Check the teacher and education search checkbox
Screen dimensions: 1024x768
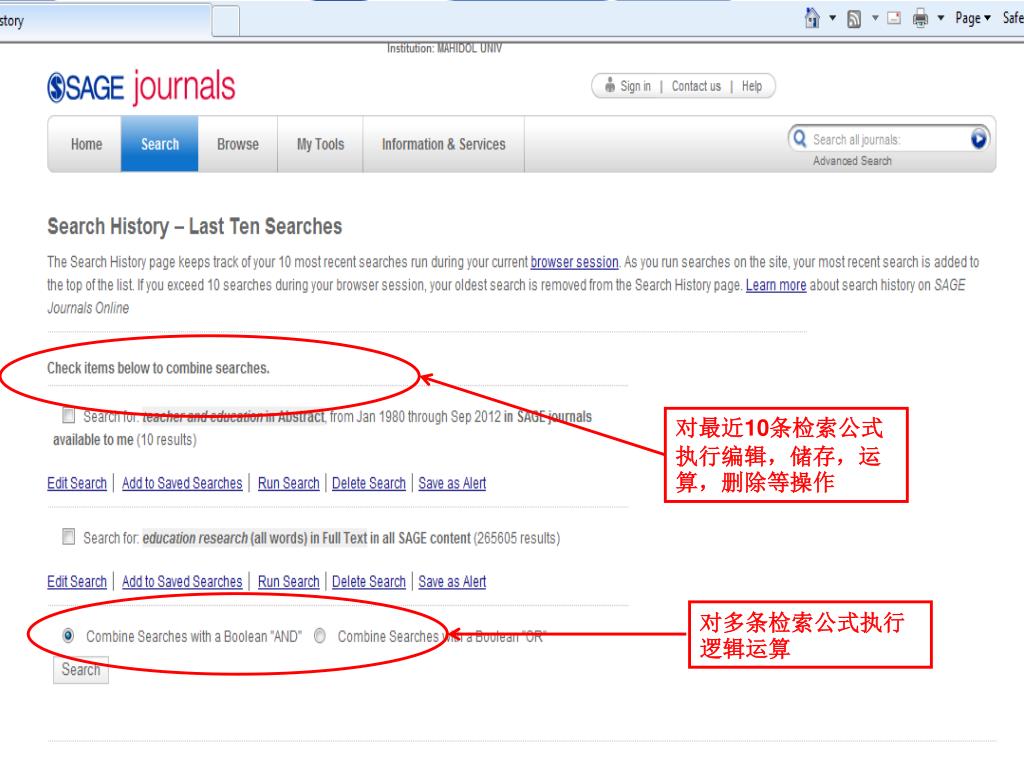coord(69,415)
